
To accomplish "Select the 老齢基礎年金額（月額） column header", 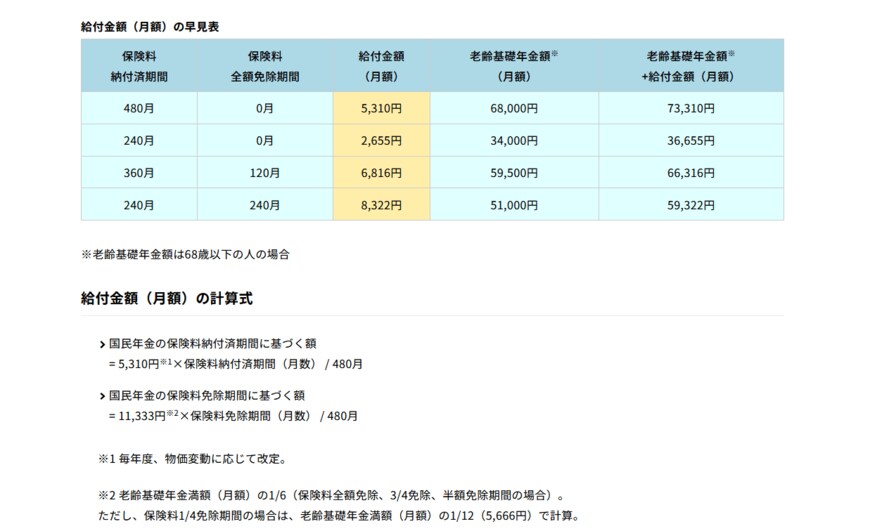I will [x=514, y=66].
